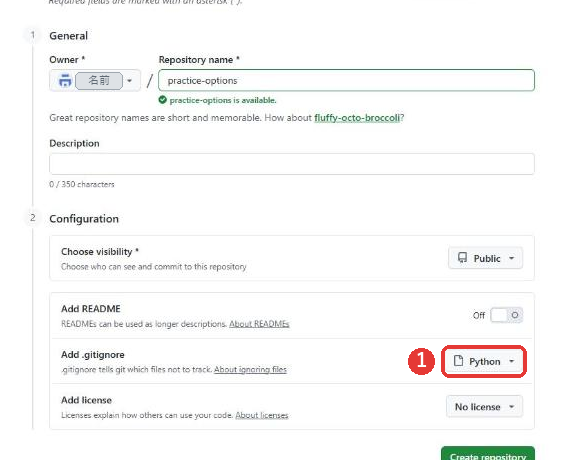The image size is (580, 460).
Task: Click the 'Add .gitignore' label
Action: coord(92,355)
